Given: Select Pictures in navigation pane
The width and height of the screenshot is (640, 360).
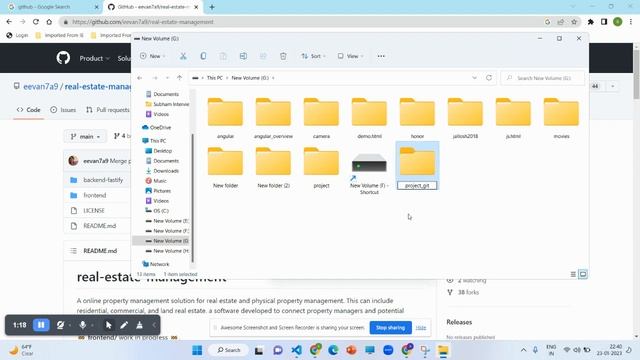Looking at the screenshot, I should (x=162, y=191).
